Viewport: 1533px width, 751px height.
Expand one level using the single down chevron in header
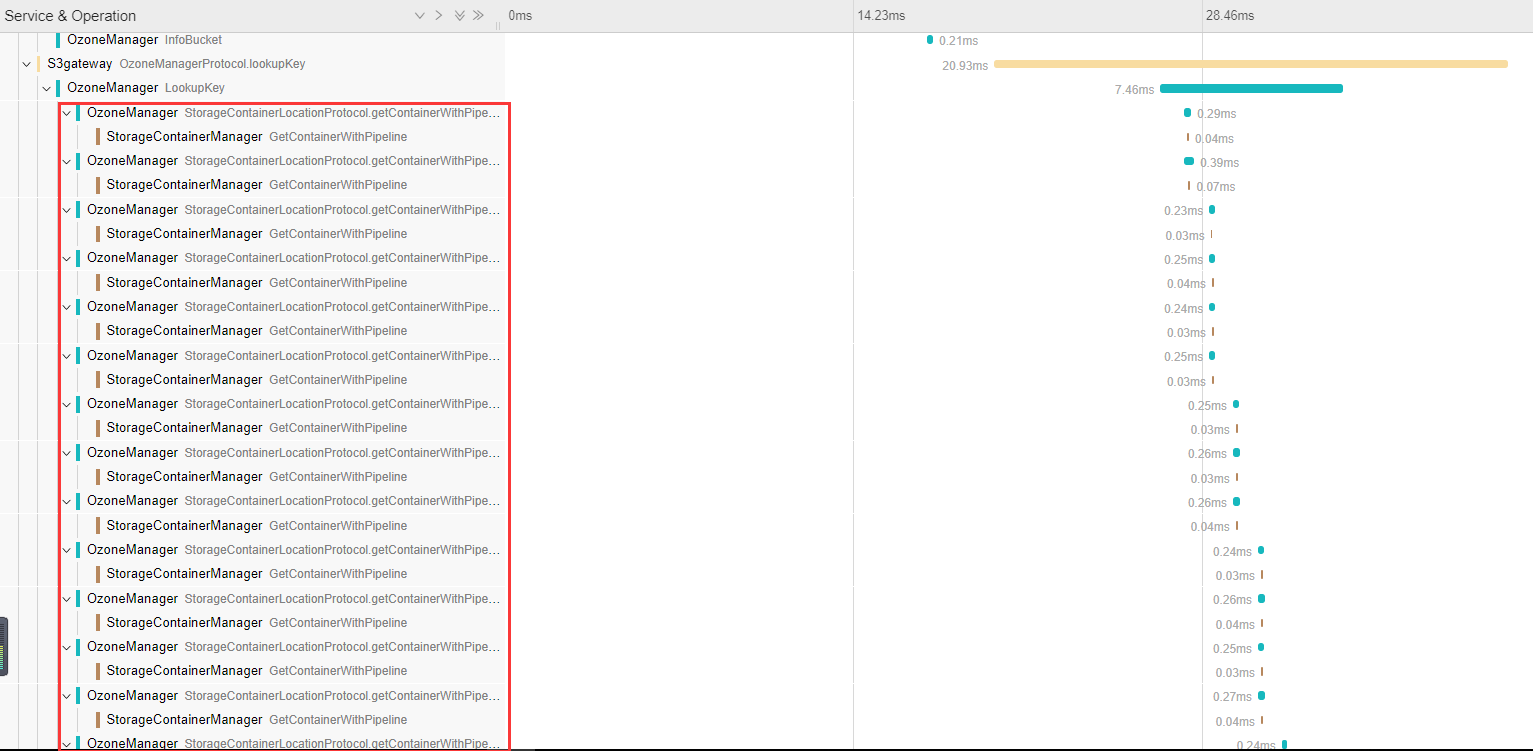420,16
